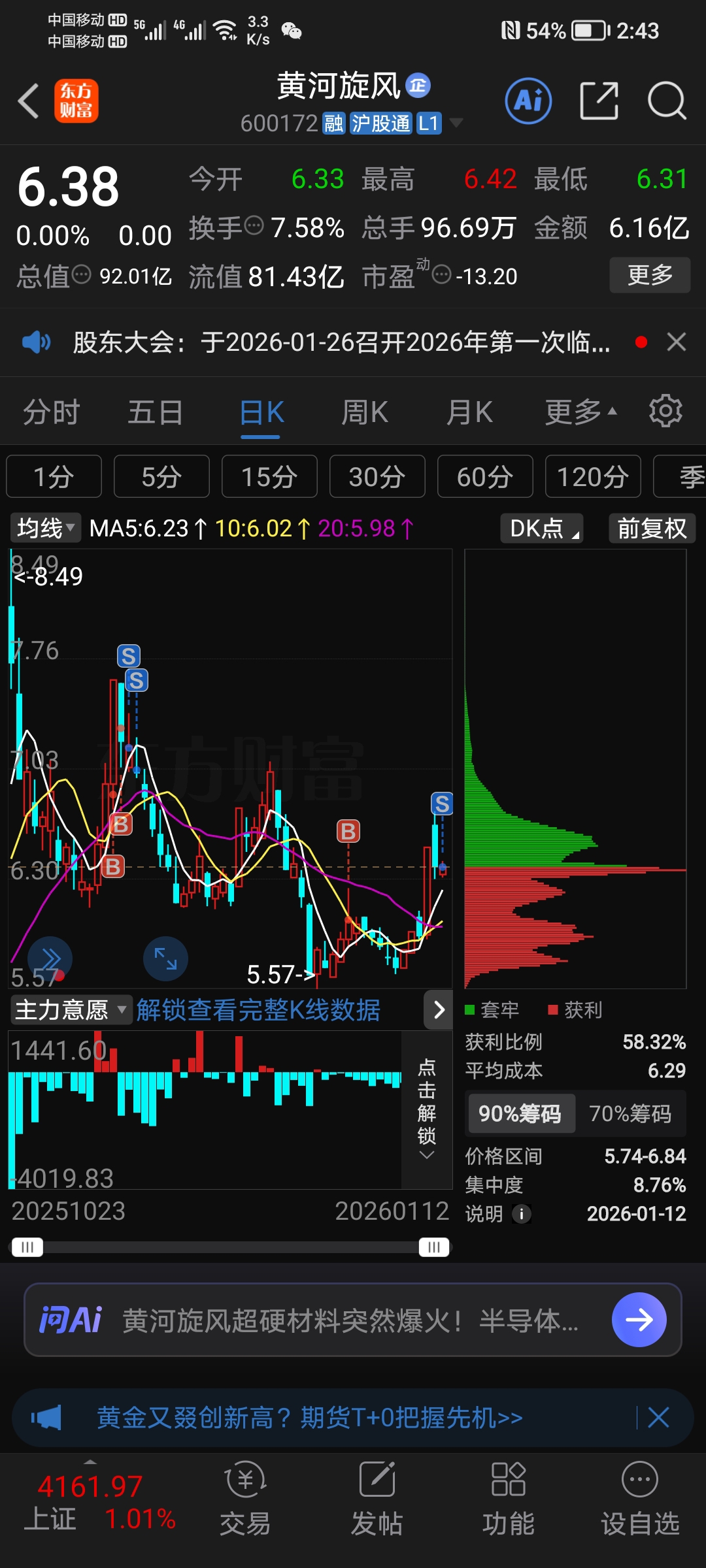Tap the back arrow icon
Screen dimensions: 706x1568
pyautogui.click(x=29, y=101)
